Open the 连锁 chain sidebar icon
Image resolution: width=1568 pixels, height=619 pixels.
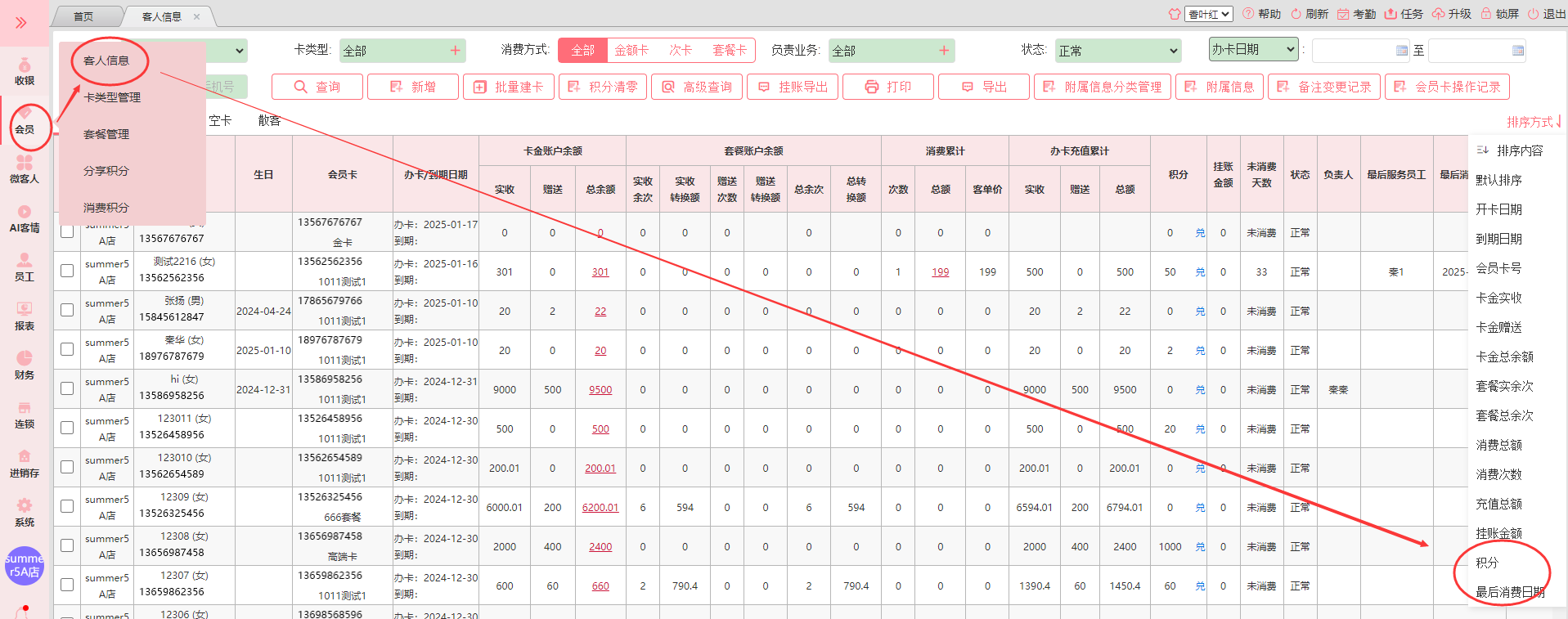[25, 415]
